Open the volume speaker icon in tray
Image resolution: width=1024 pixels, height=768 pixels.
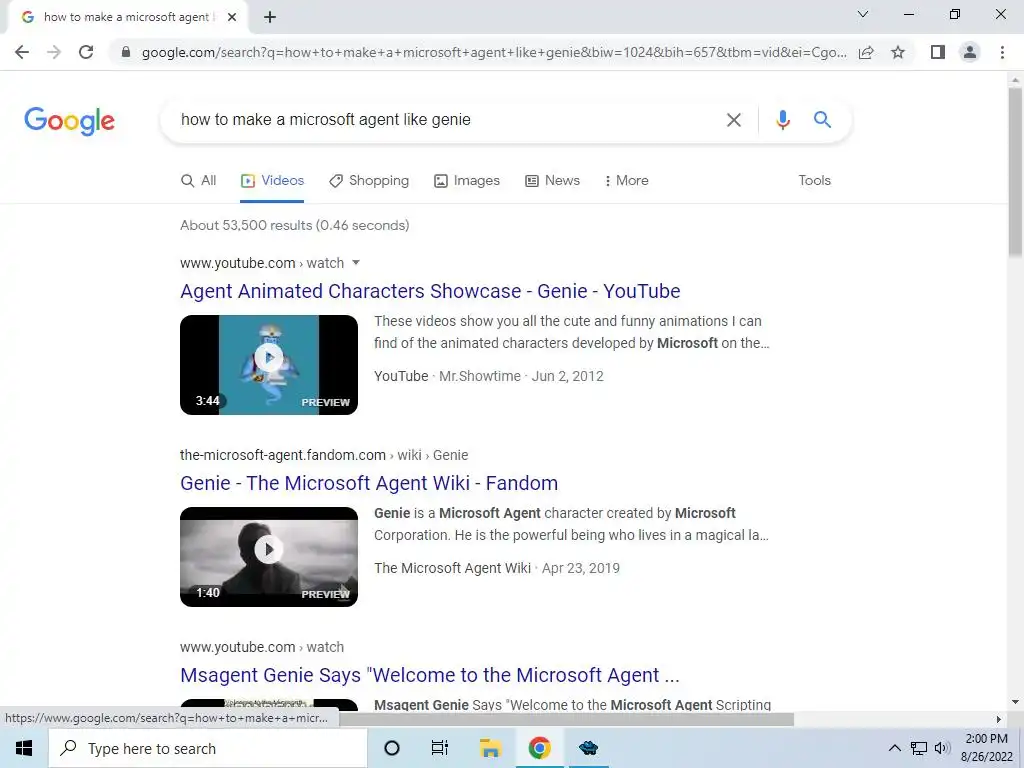(942, 748)
